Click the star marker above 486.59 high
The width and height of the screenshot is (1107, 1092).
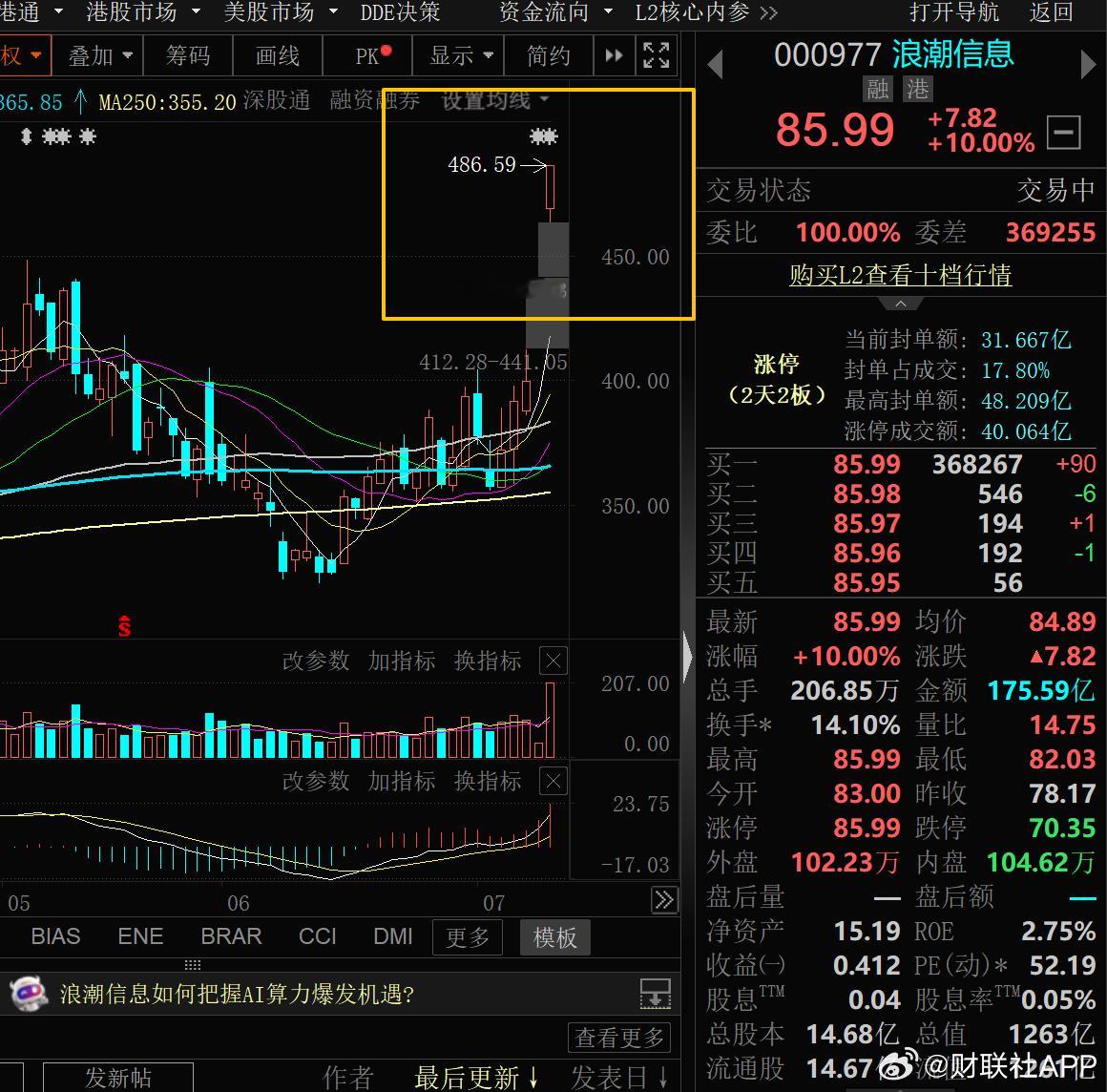point(543,136)
